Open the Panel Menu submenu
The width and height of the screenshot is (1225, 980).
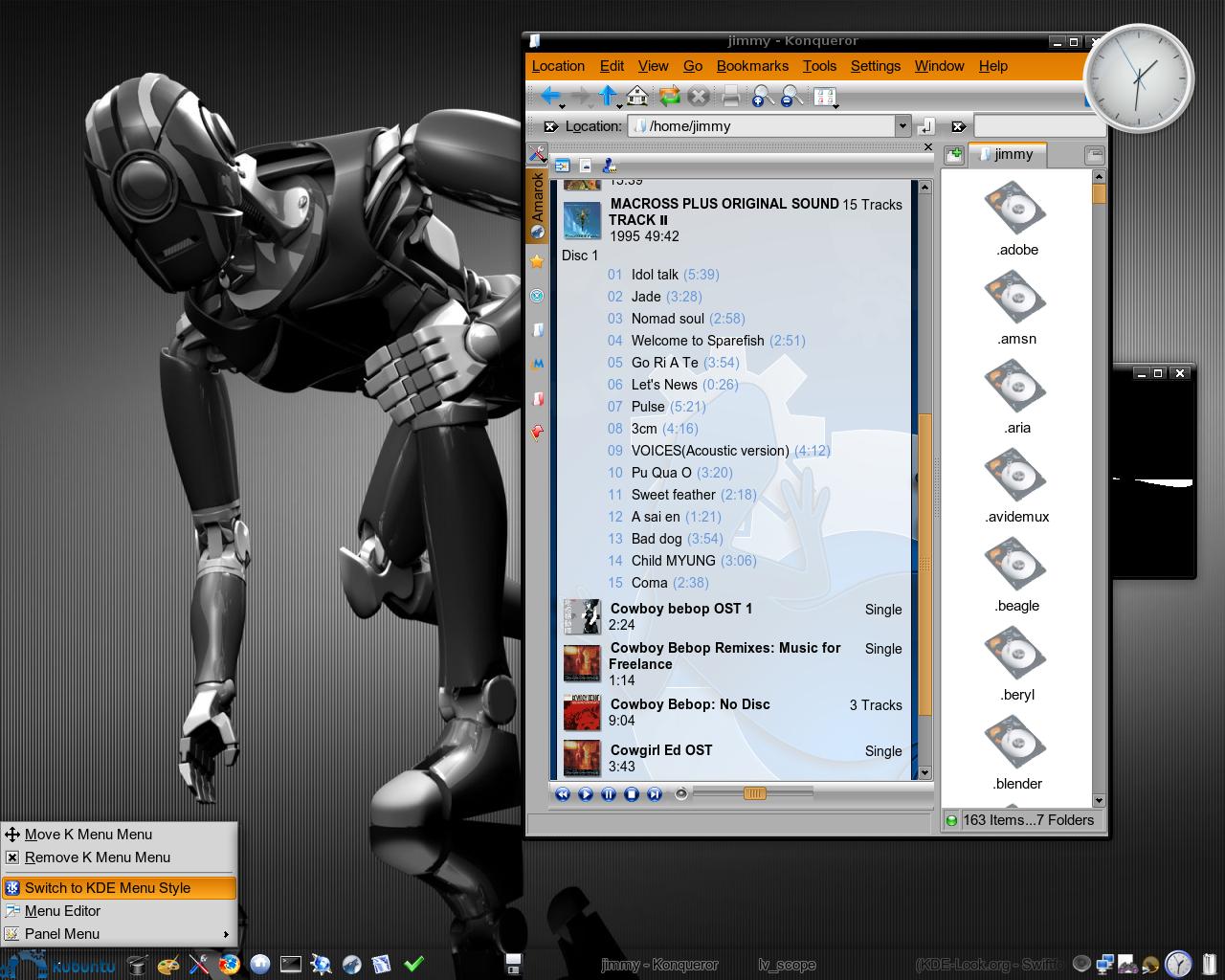tap(119, 934)
